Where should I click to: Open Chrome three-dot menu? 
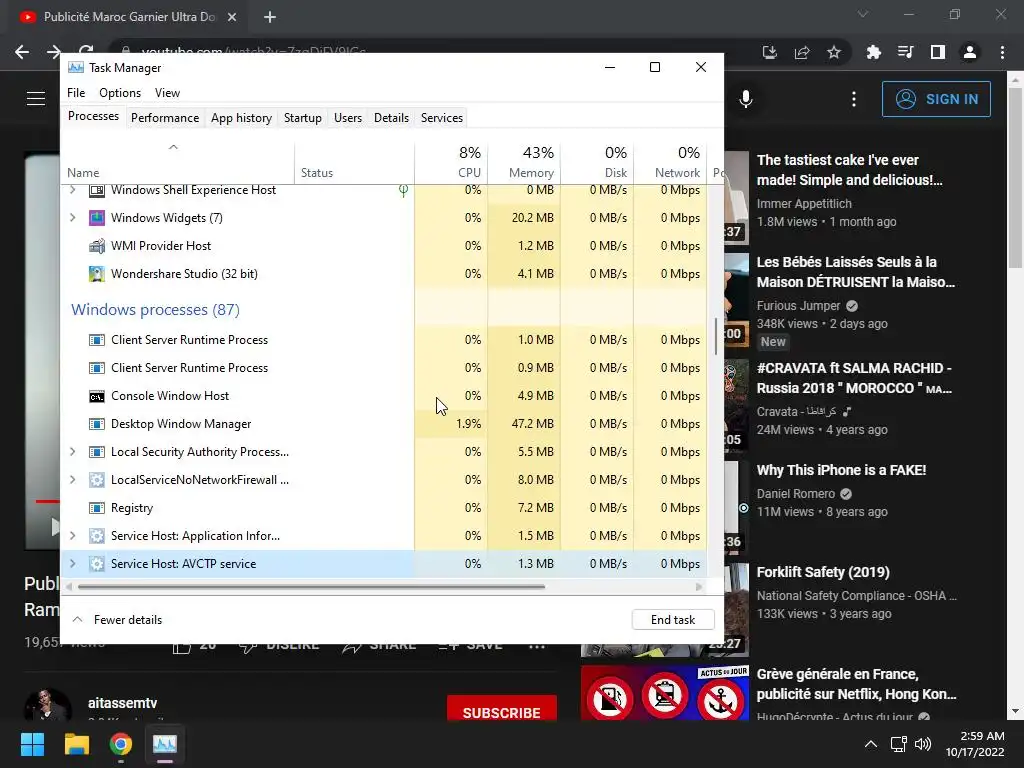(1002, 52)
